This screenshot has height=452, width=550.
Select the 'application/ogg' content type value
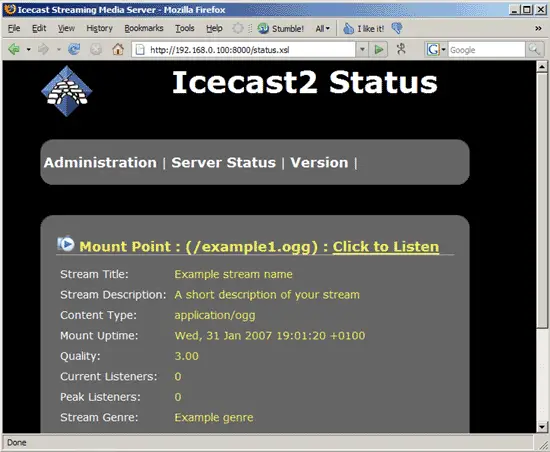215,315
